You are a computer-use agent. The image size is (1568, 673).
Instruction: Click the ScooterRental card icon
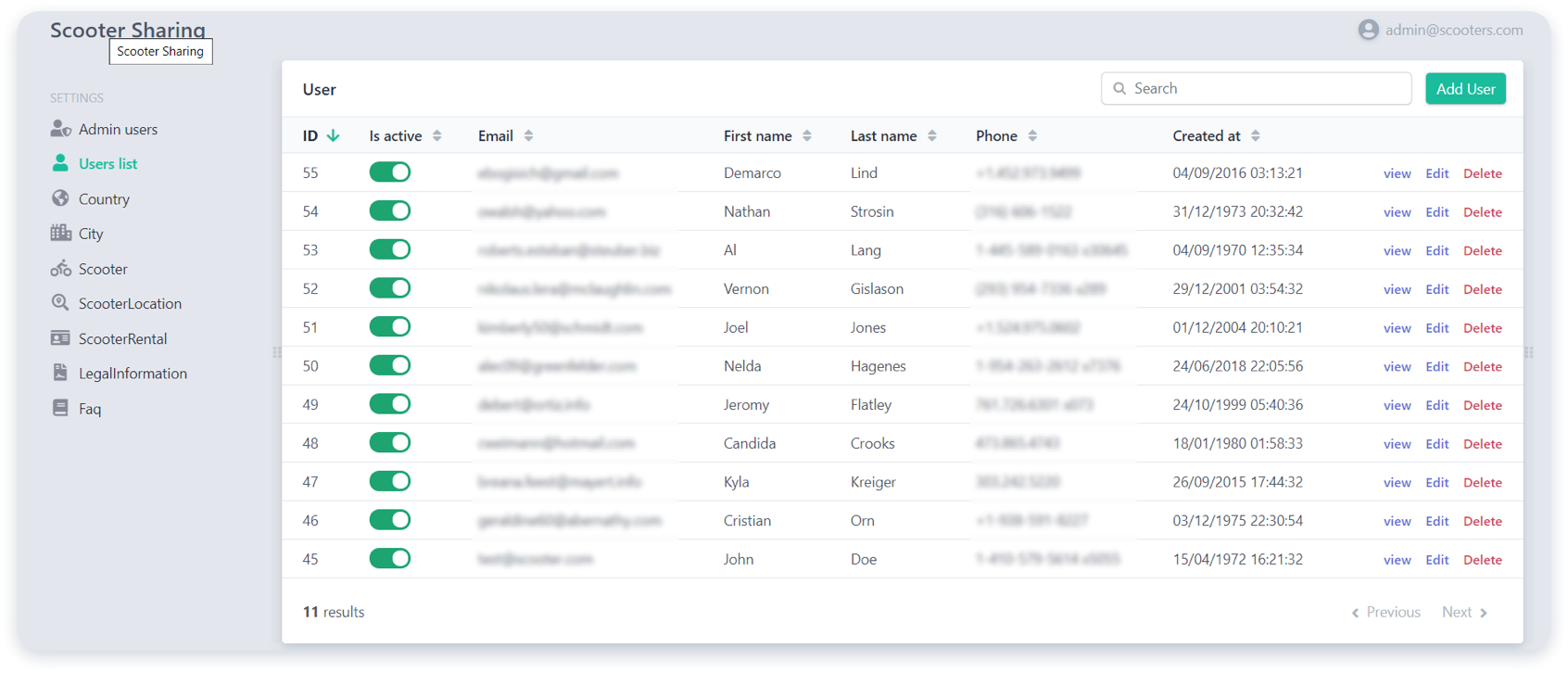click(x=60, y=338)
